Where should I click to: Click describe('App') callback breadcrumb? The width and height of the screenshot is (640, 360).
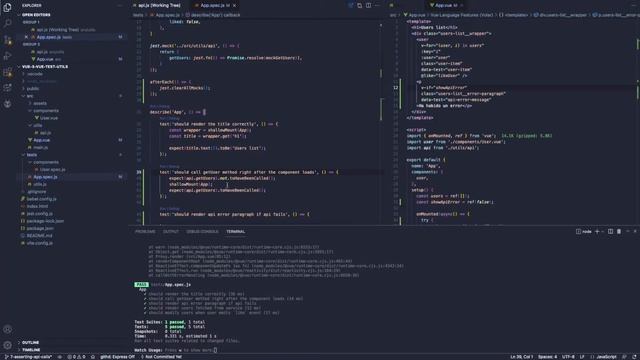213,15
